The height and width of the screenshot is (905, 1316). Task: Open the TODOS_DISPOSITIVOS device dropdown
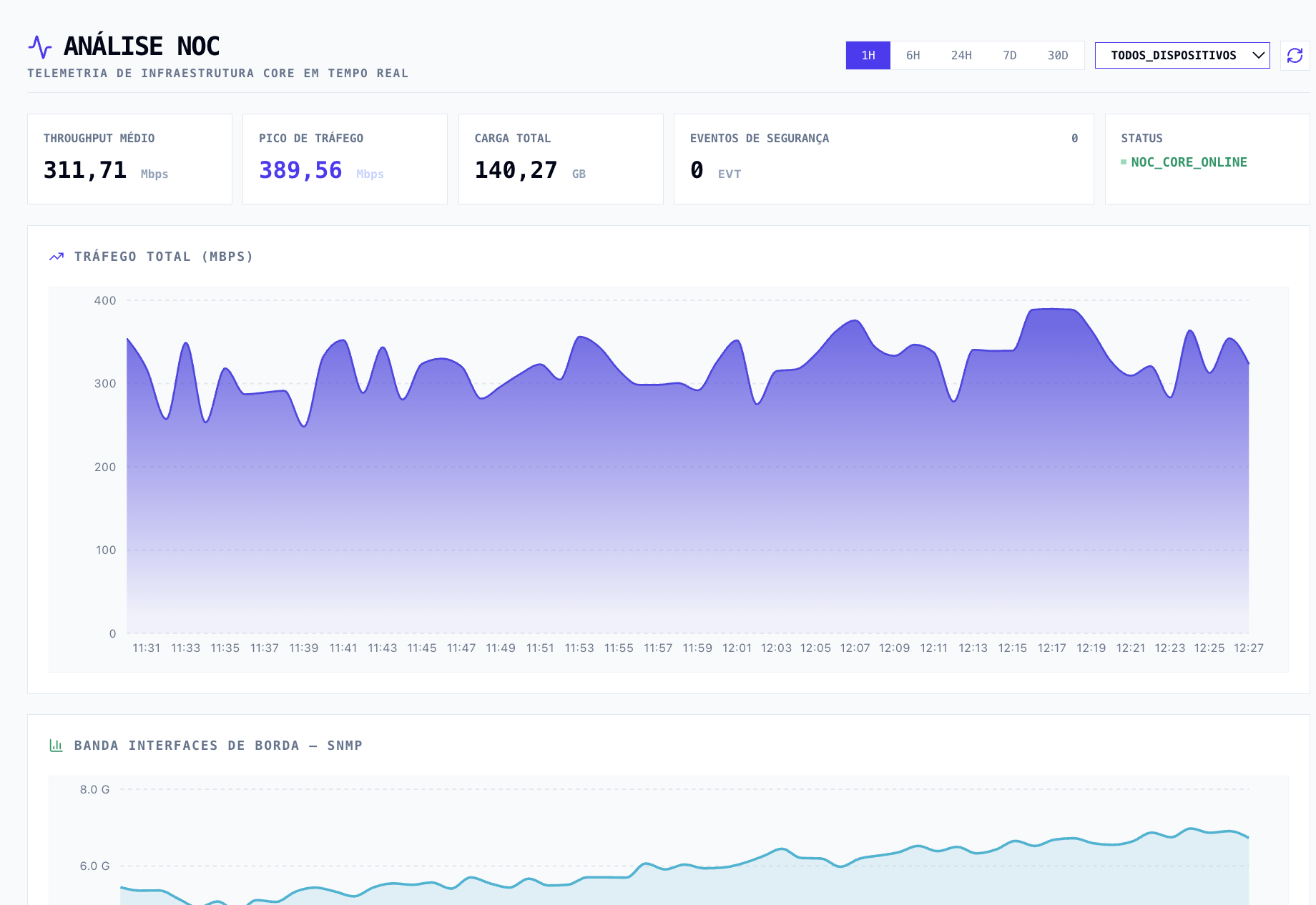pos(1173,56)
